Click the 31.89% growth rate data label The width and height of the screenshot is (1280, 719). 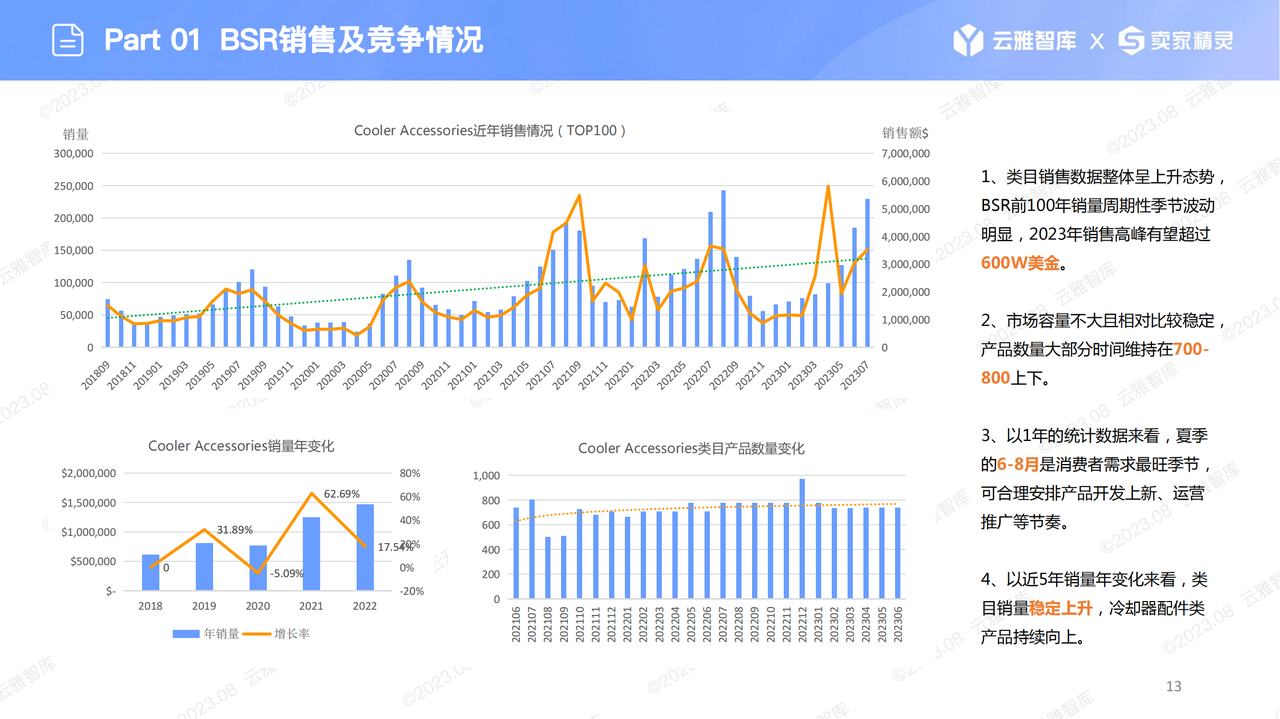coord(235,530)
